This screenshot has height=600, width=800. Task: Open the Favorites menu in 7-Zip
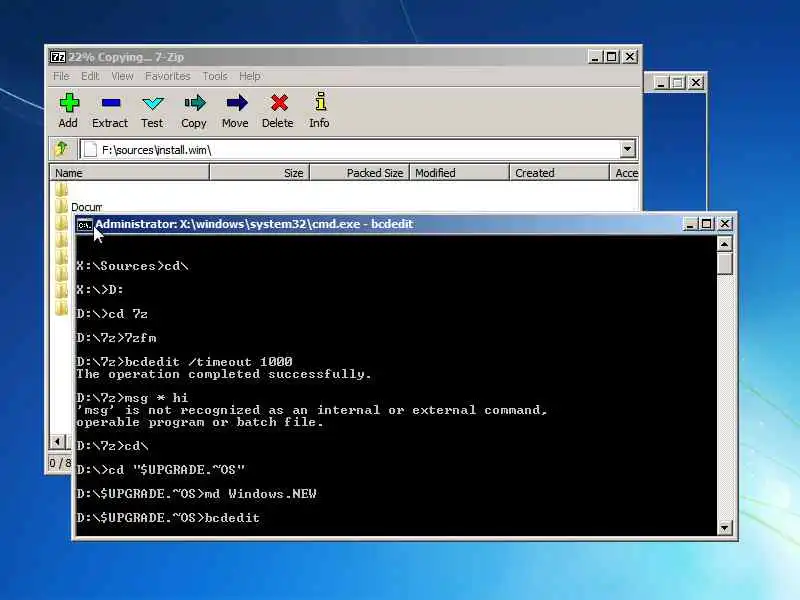pos(167,76)
